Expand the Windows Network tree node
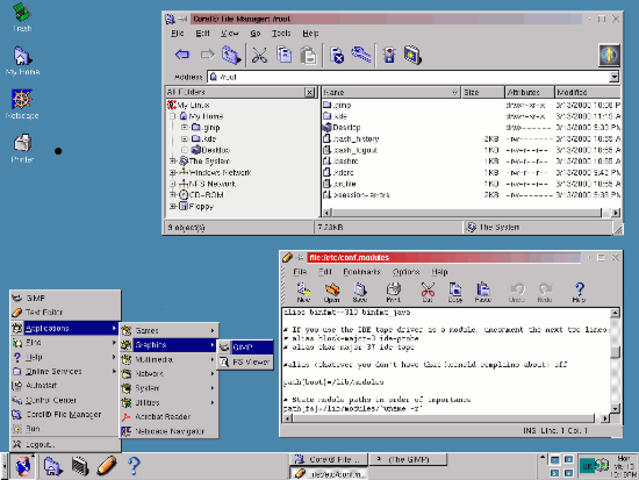639x480 pixels. point(173,172)
